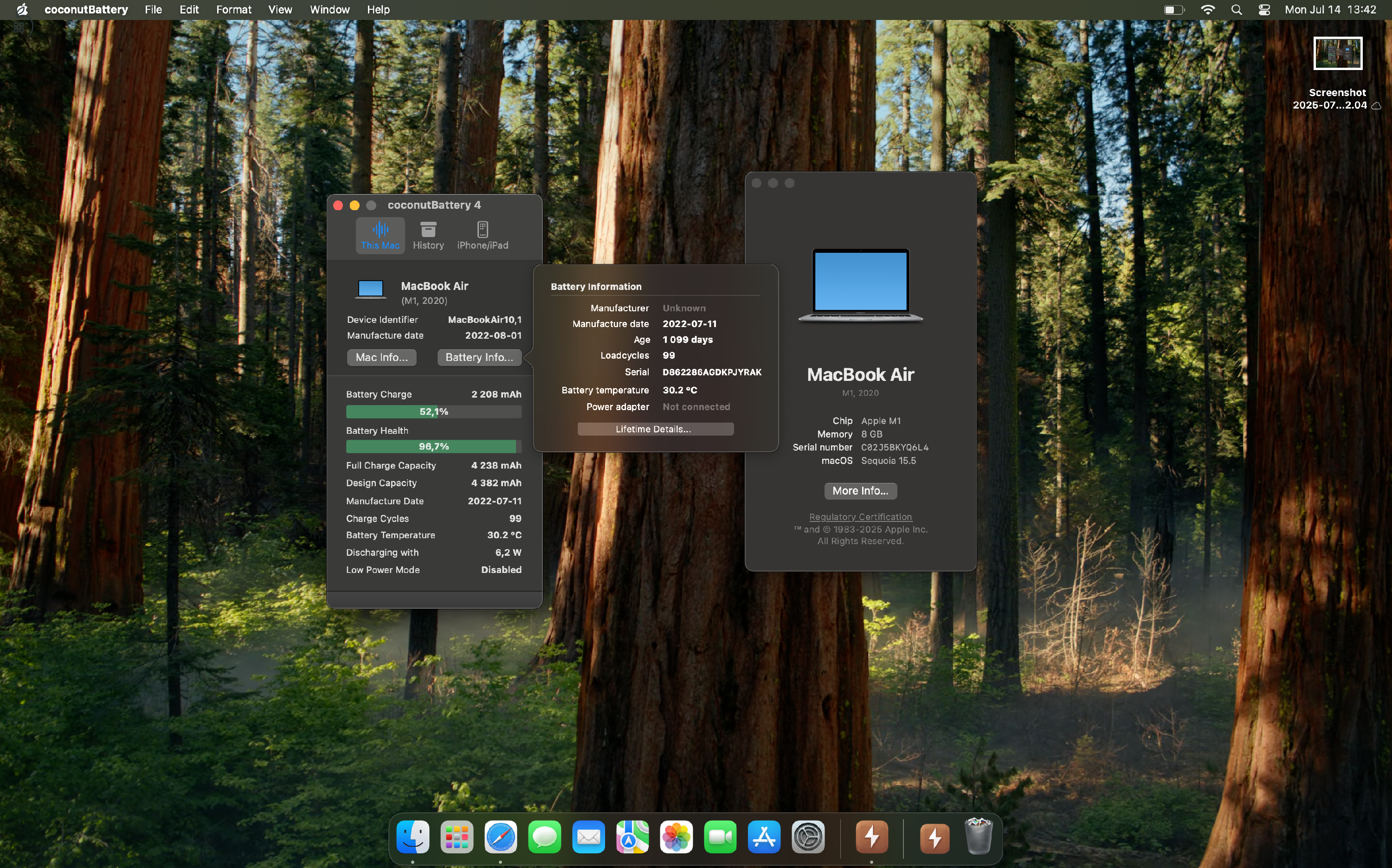Open the Window menu

[x=329, y=10]
